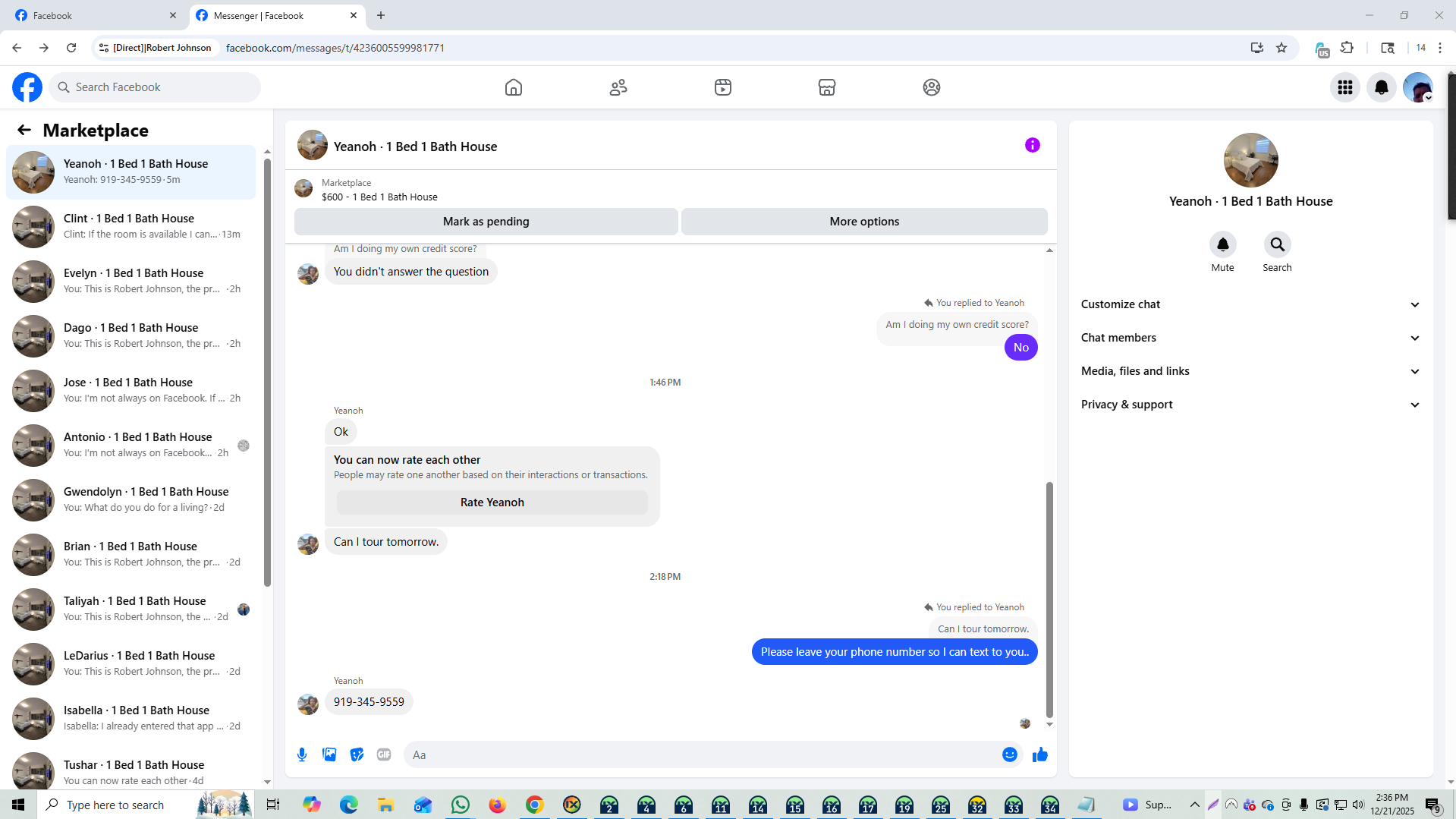Open the Reels video icon

[x=723, y=87]
